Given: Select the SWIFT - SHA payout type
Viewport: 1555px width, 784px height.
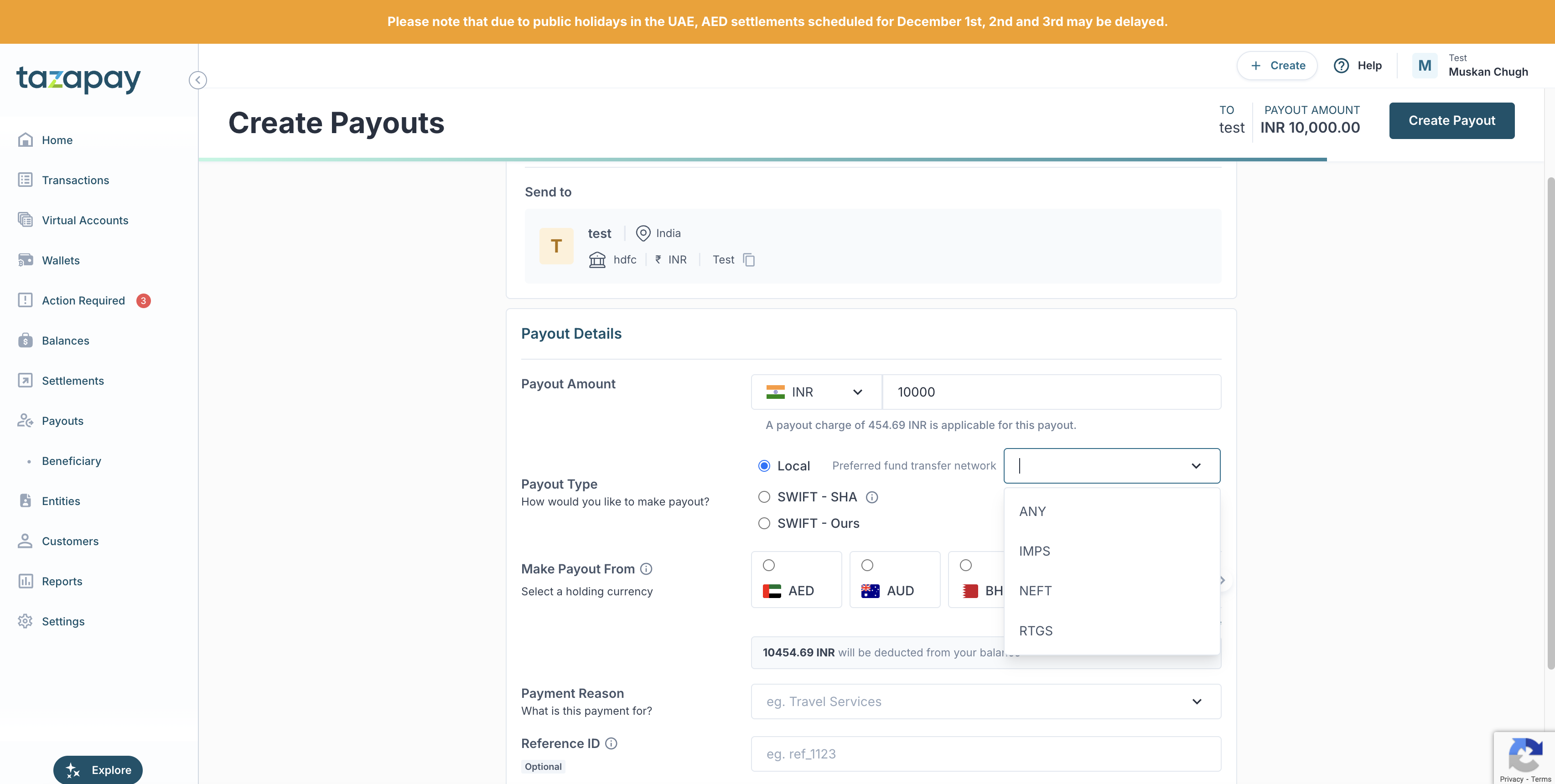Looking at the screenshot, I should point(764,497).
